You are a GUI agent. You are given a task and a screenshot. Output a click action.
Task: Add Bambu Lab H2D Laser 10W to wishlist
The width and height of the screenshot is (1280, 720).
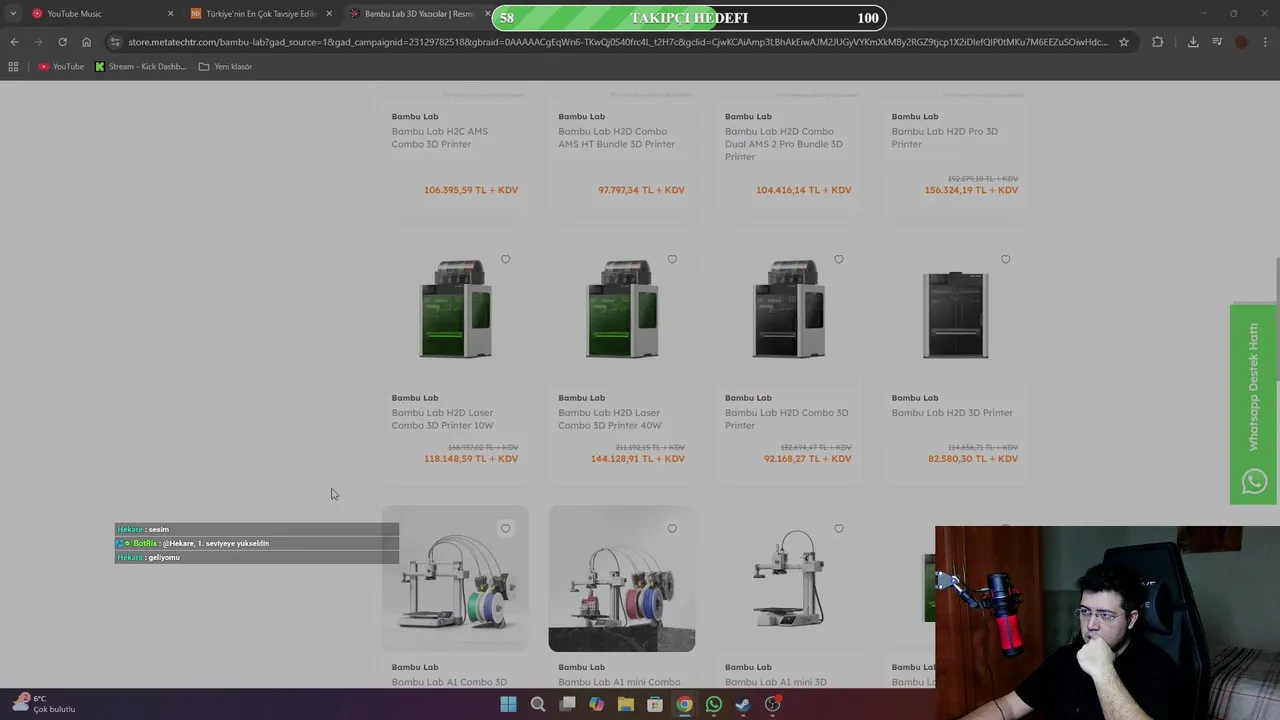(505, 259)
